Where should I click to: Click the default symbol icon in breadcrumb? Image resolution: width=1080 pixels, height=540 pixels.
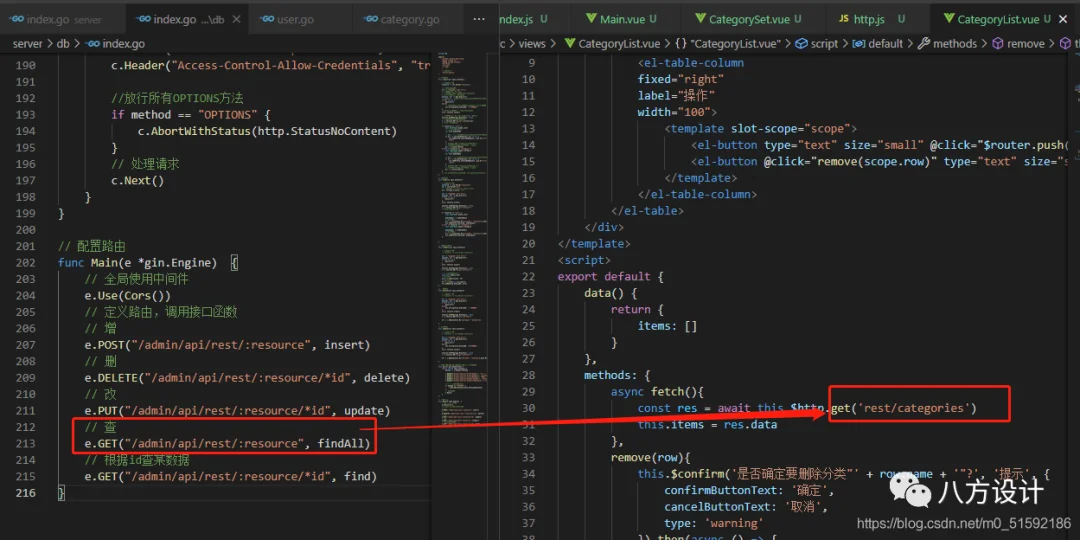point(858,43)
